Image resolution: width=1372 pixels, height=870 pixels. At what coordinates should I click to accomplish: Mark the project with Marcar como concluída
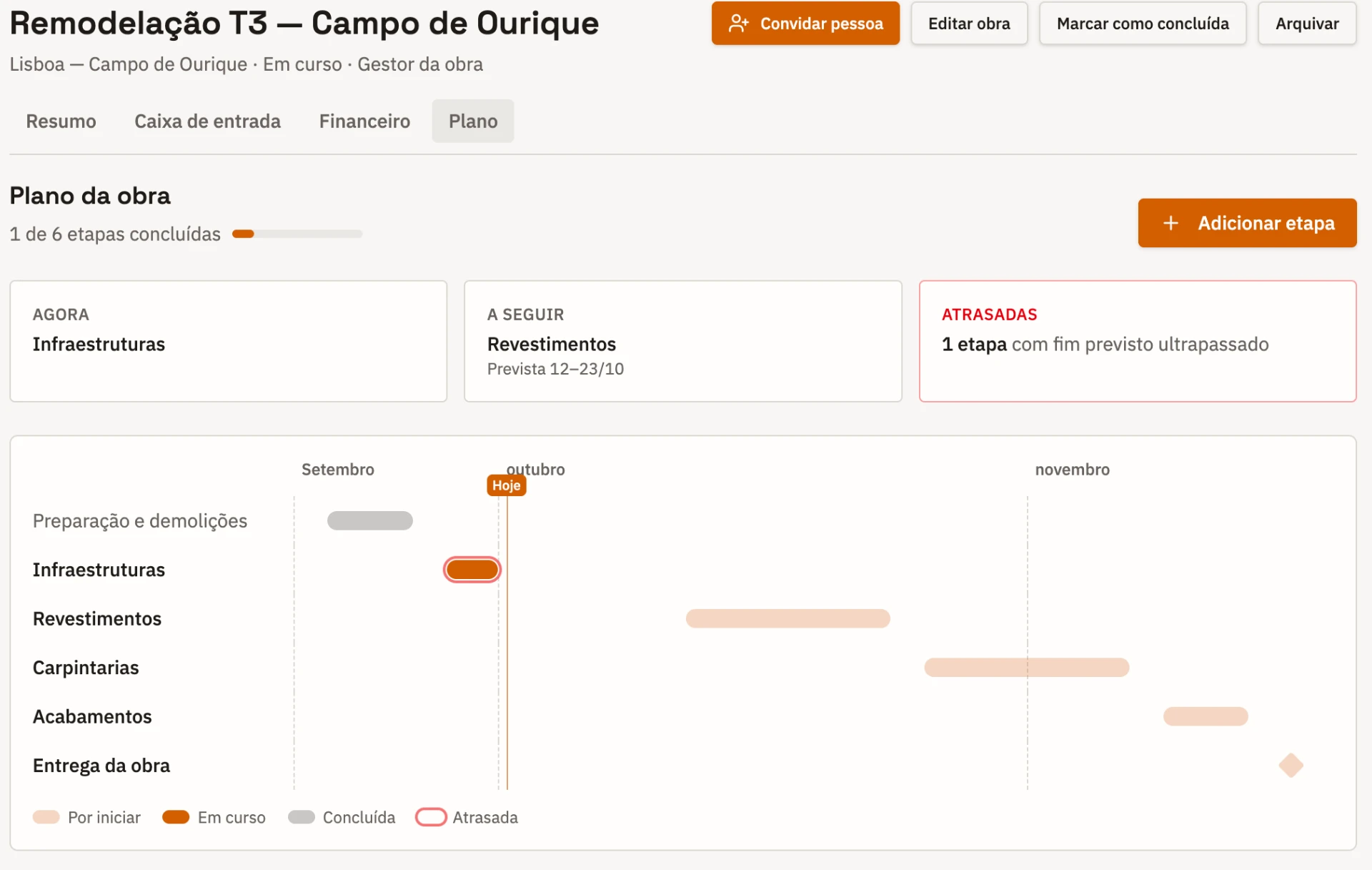1143,24
